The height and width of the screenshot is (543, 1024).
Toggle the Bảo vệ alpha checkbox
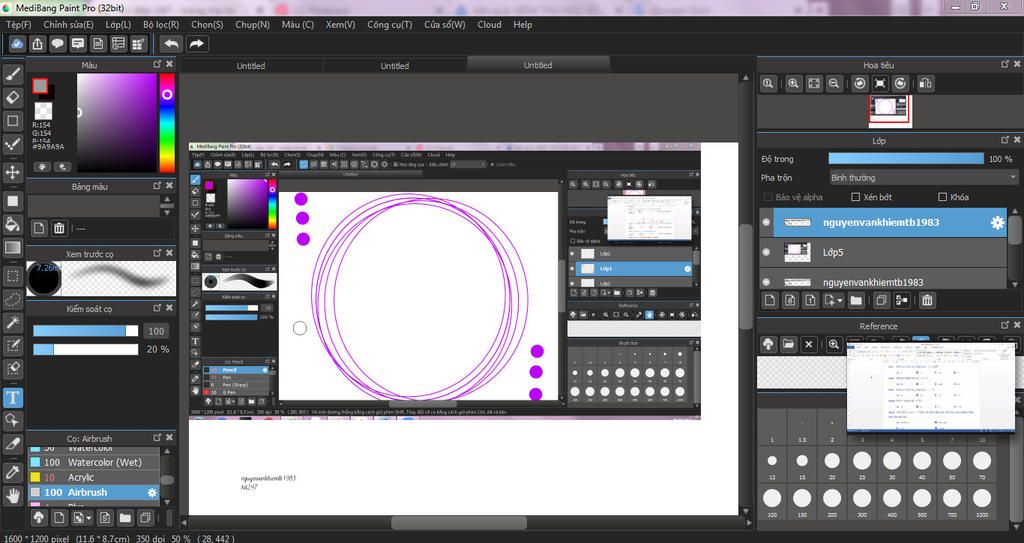click(768, 197)
